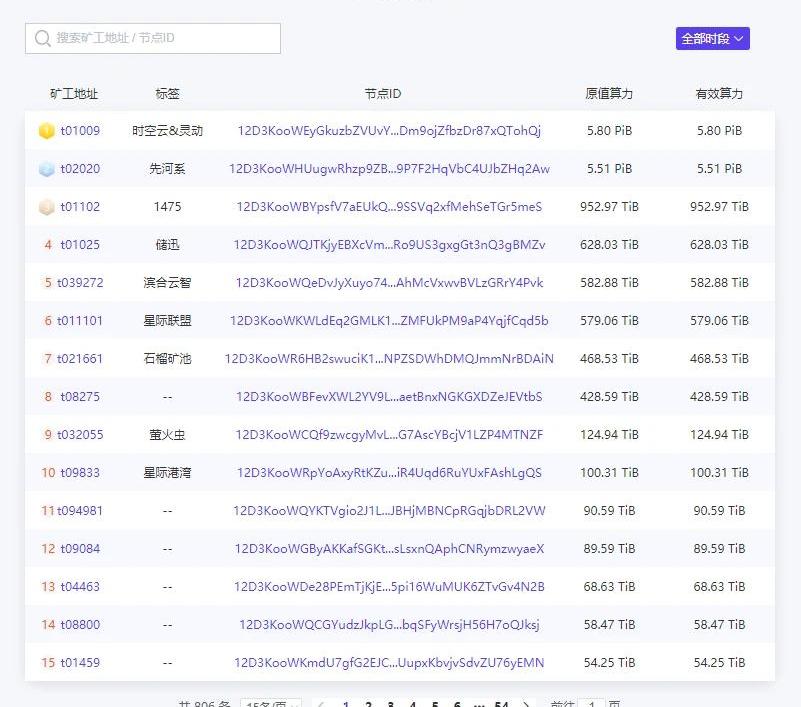Click the bronze medal icon for t01102
This screenshot has height=707, width=801.
46,207
